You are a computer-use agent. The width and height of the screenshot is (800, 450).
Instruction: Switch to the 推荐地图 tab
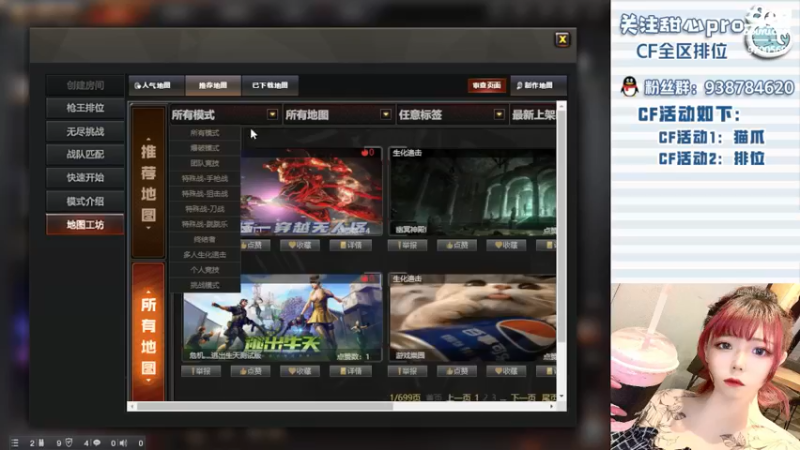213,85
